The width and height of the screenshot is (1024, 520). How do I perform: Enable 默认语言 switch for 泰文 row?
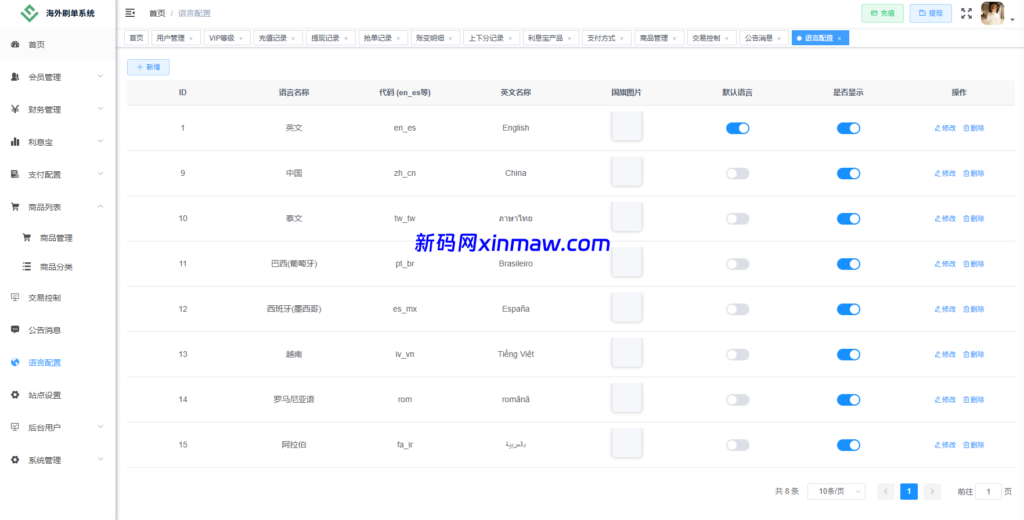pyautogui.click(x=737, y=219)
